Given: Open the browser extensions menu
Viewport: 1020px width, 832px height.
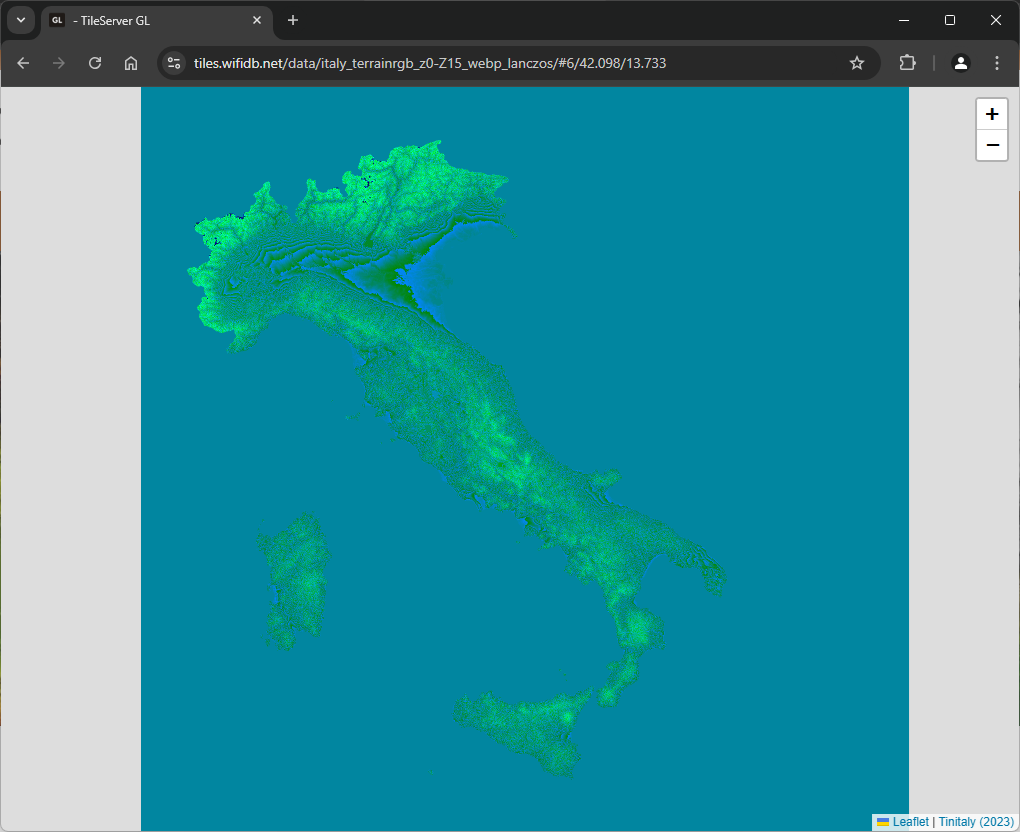Looking at the screenshot, I should tap(907, 63).
